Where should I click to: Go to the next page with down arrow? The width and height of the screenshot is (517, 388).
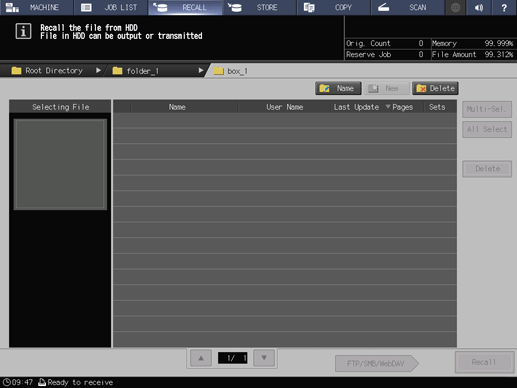click(x=264, y=358)
